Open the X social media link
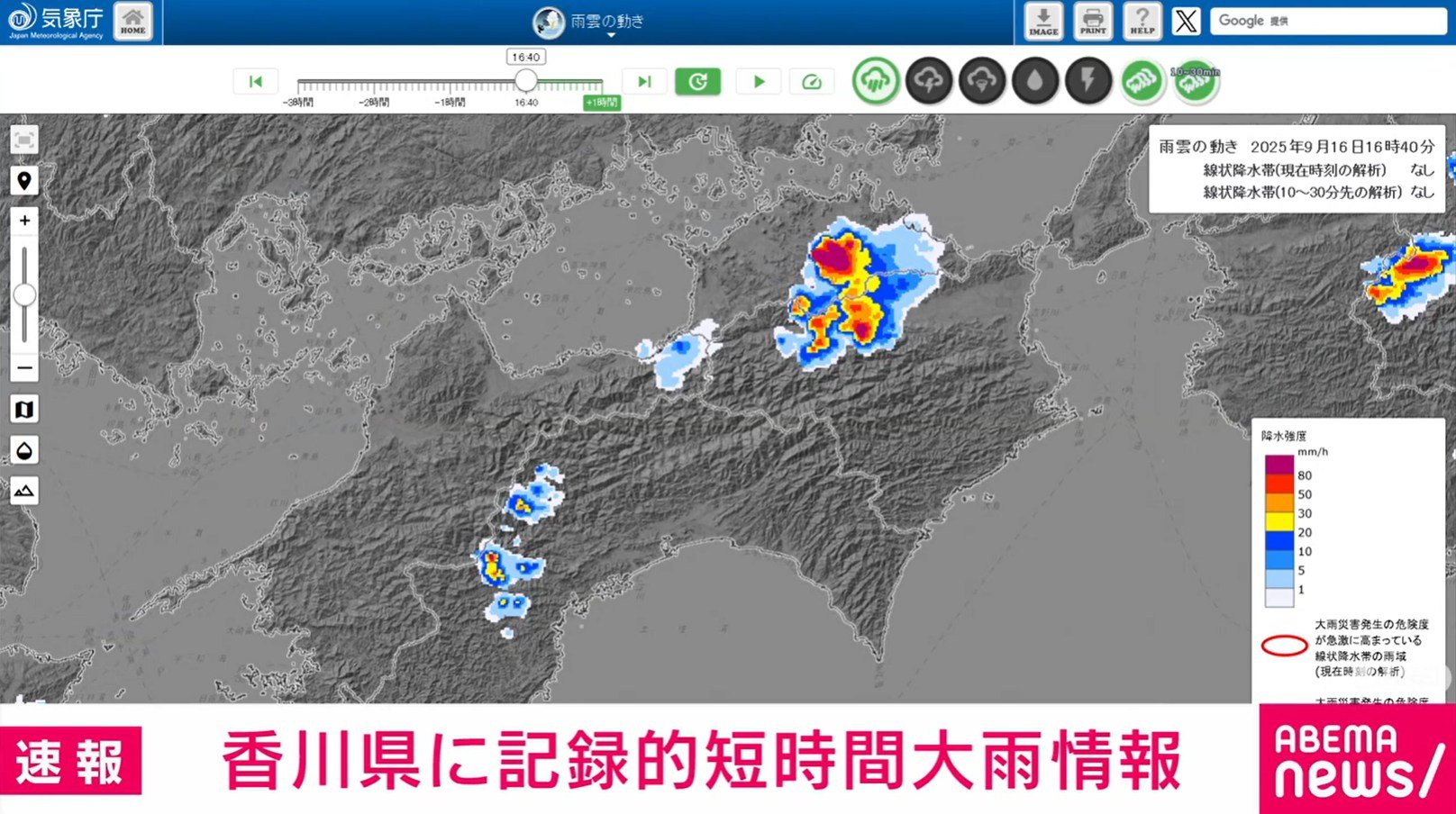 pyautogui.click(x=1187, y=21)
